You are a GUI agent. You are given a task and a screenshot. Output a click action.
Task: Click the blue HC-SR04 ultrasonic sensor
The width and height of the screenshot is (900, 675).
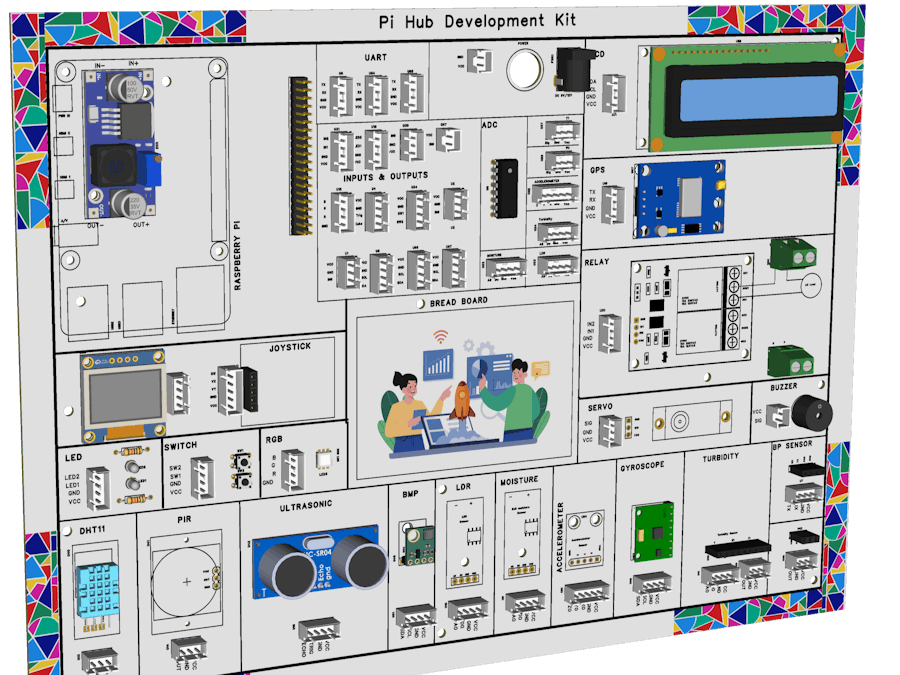(319, 562)
